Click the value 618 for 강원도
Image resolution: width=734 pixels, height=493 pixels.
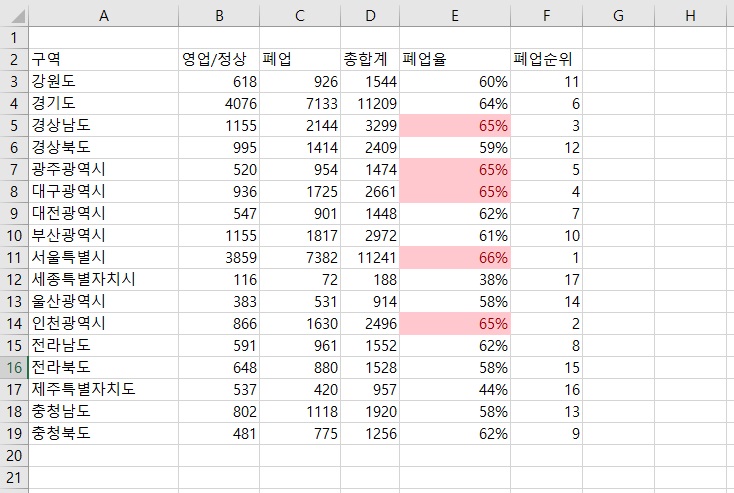(x=219, y=81)
